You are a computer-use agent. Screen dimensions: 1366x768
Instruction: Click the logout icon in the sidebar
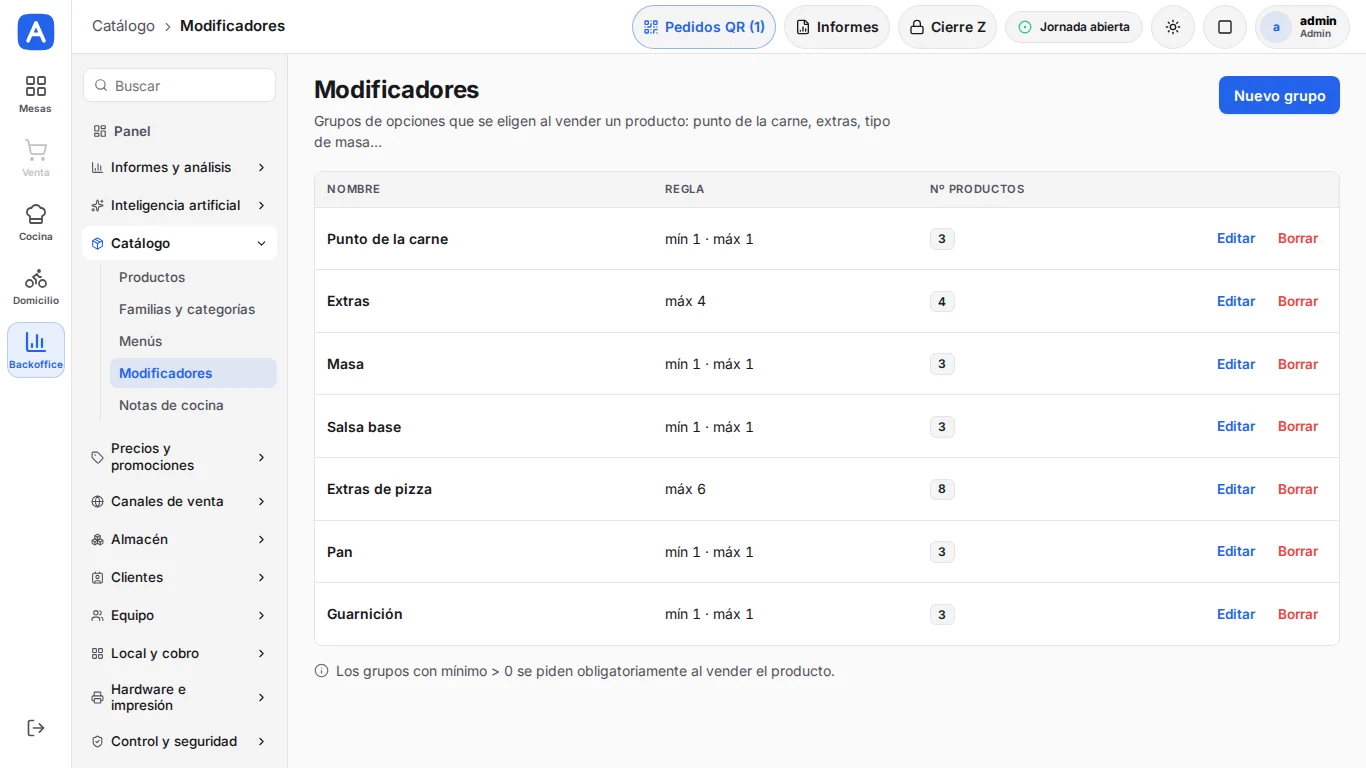(36, 728)
